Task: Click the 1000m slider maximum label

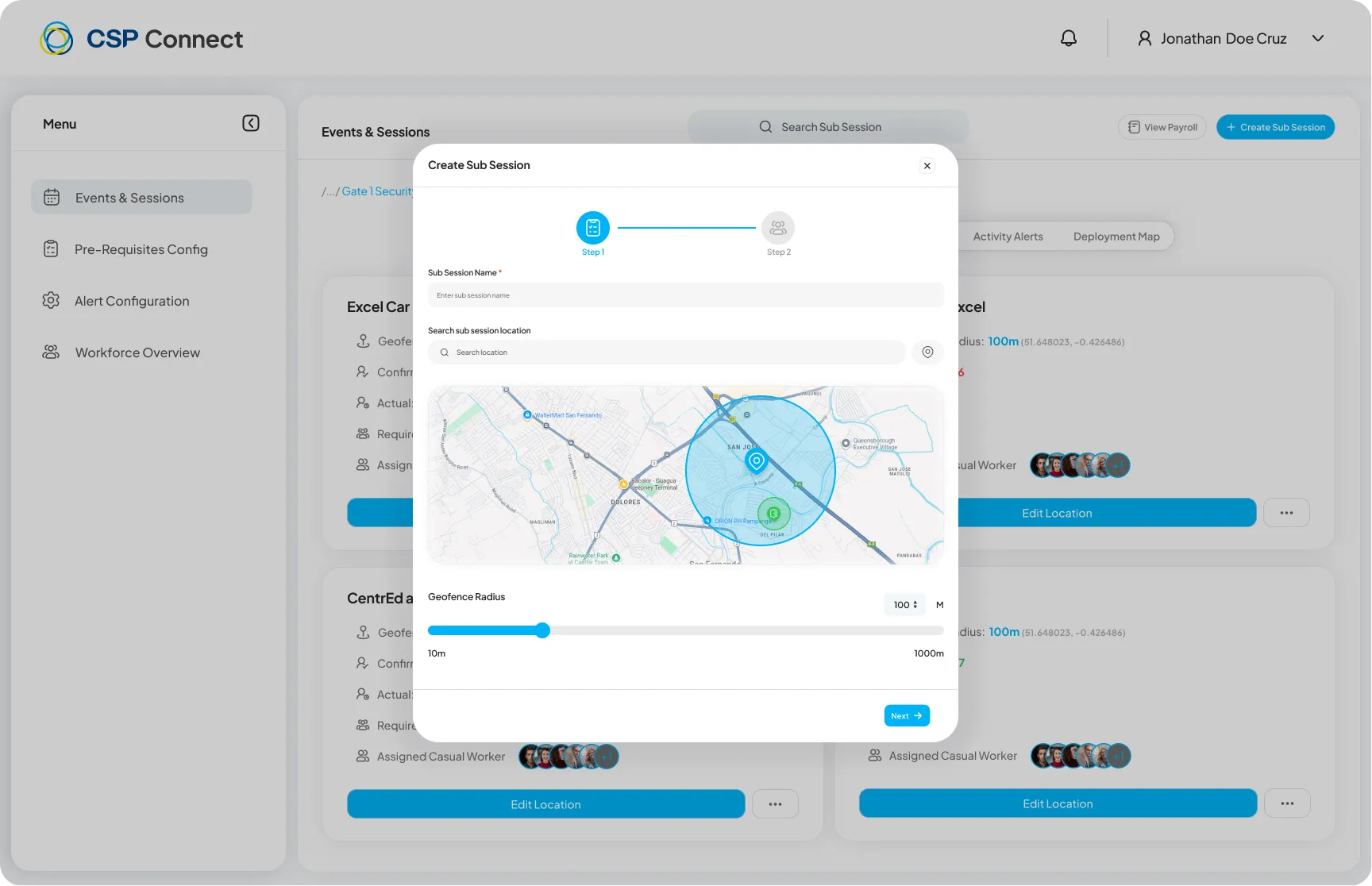Action: click(928, 653)
